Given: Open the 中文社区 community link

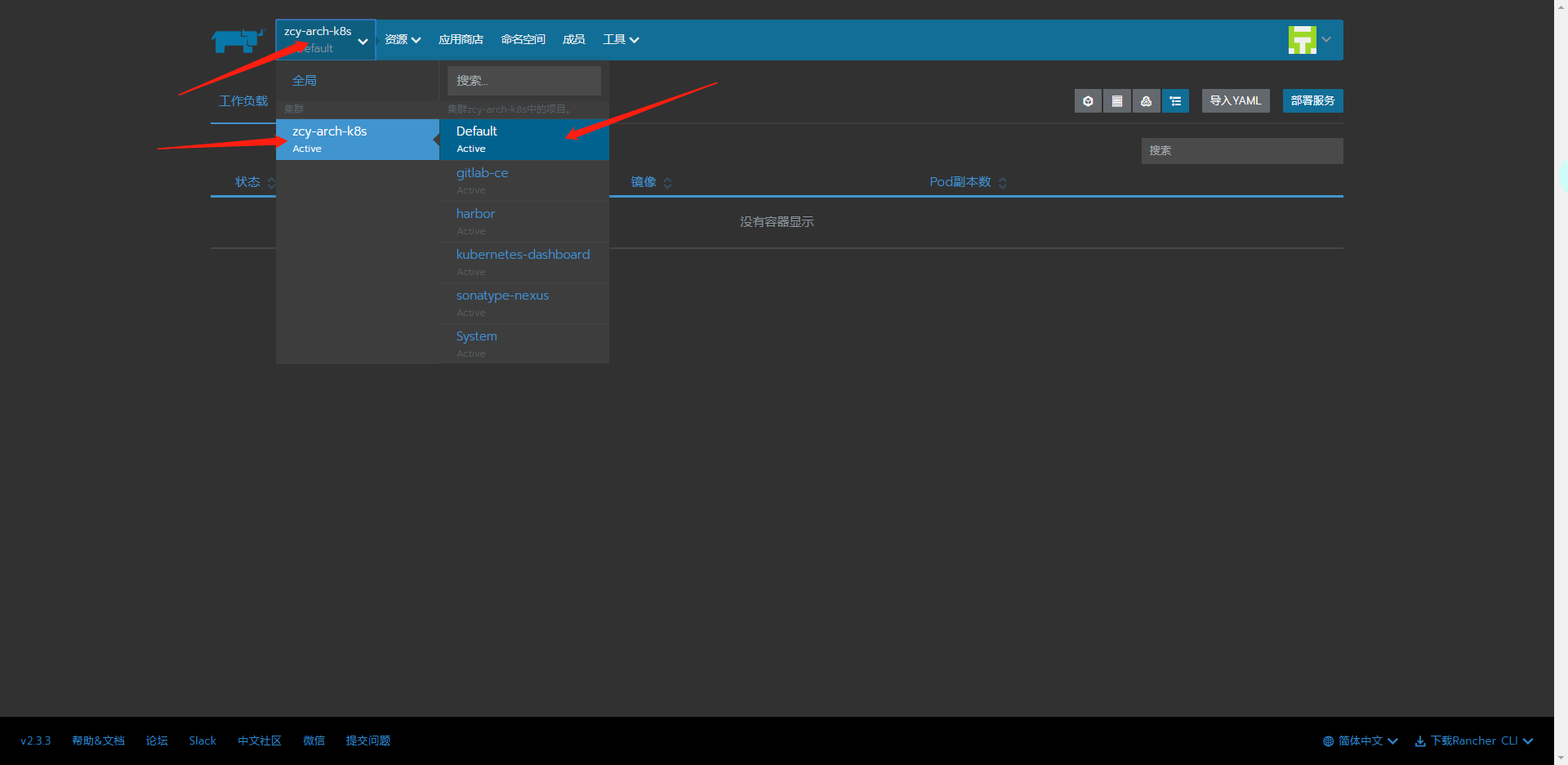Looking at the screenshot, I should click(x=260, y=741).
